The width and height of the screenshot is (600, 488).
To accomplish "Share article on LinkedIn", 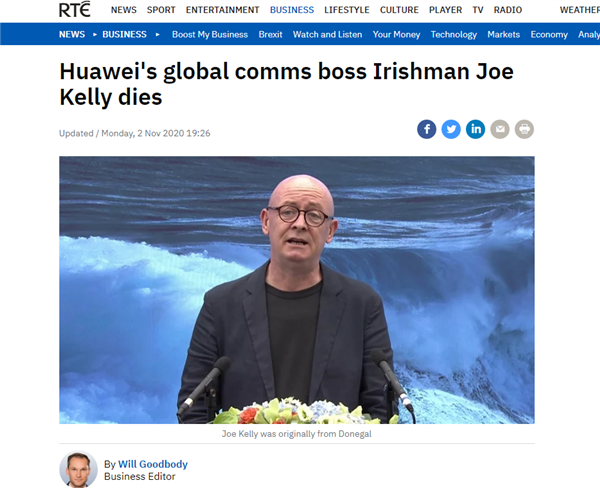I will [x=475, y=129].
